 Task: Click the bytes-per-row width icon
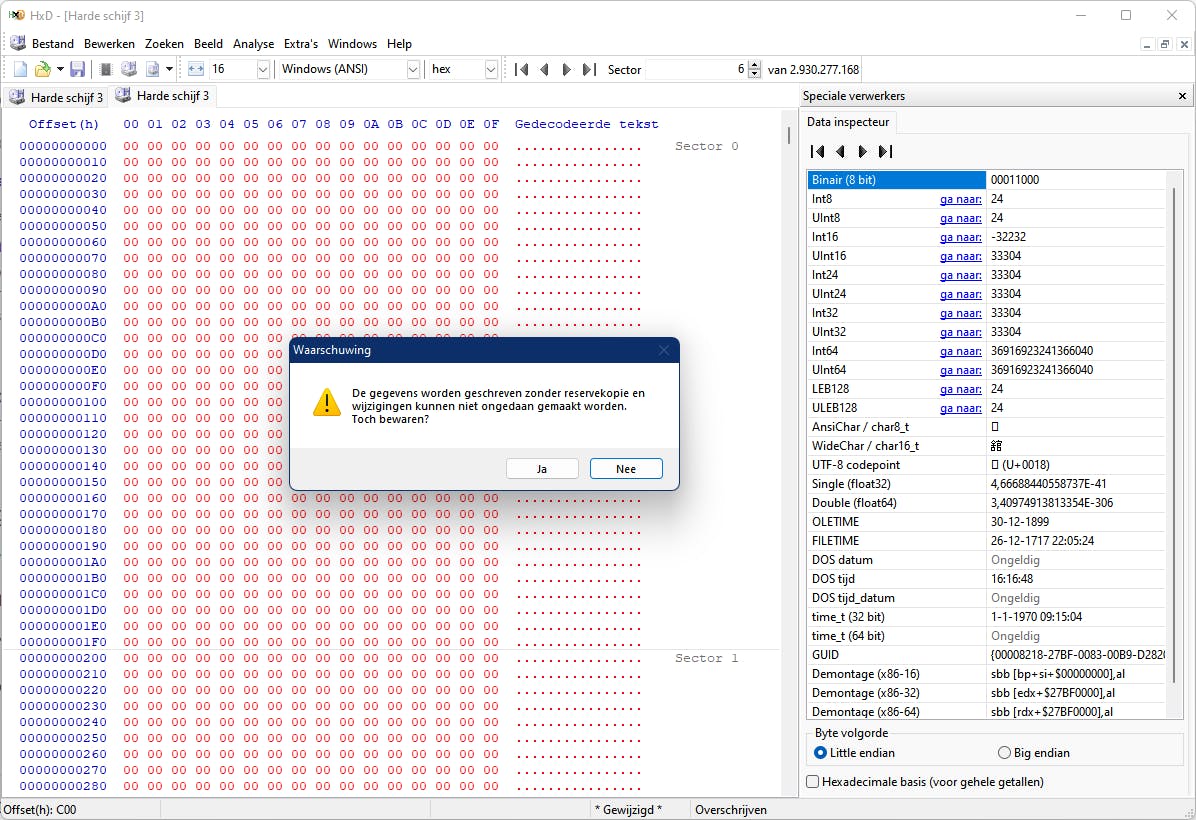click(196, 69)
